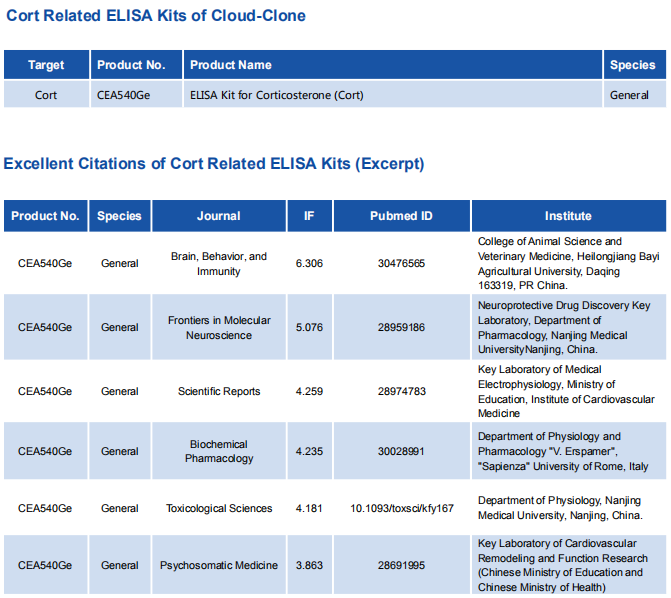Open ELISA Kit for Corticosterone (Cort) name

pyautogui.click(x=277, y=96)
